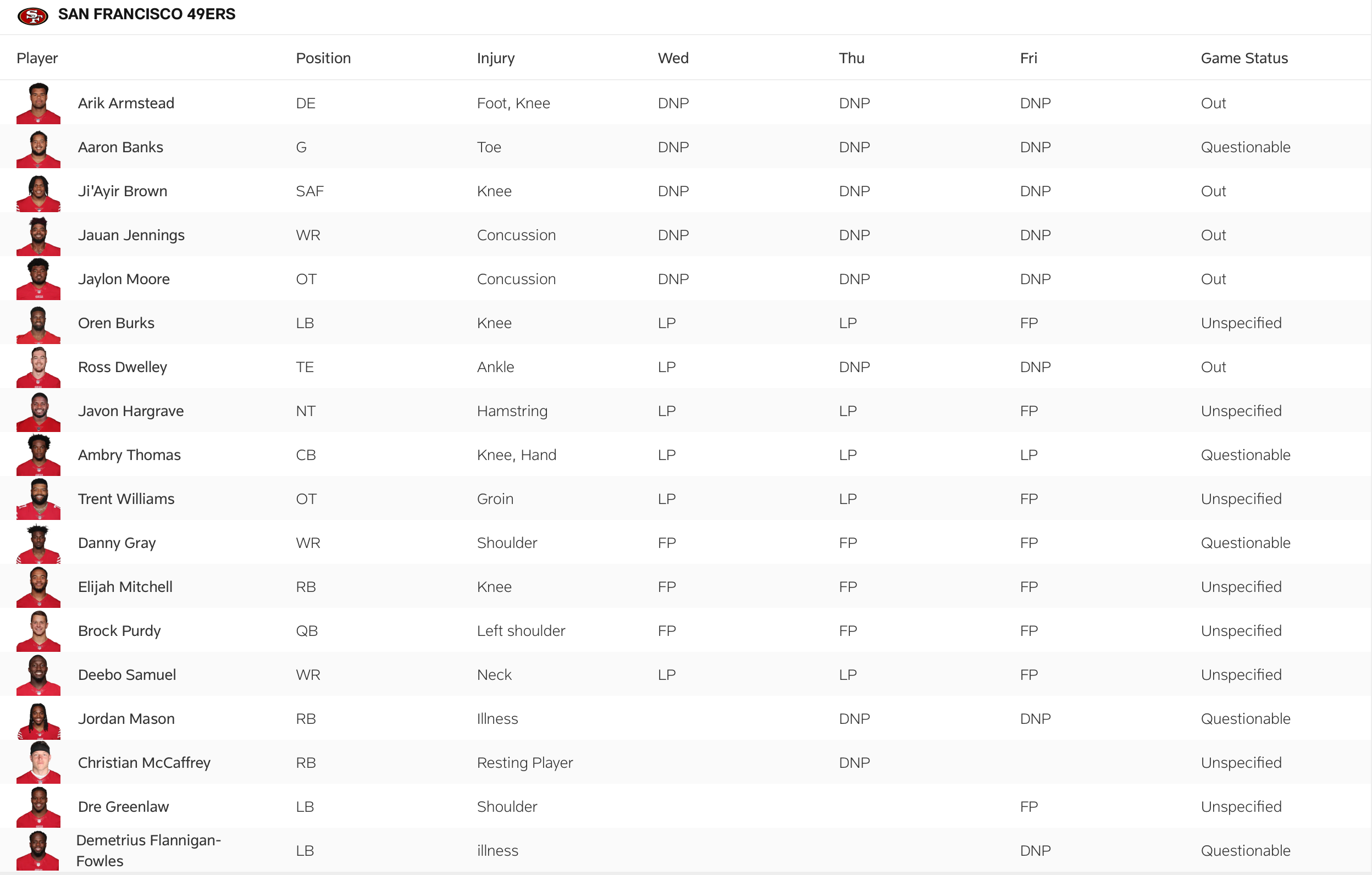Click Brock Purdy's player headshot

[x=38, y=630]
